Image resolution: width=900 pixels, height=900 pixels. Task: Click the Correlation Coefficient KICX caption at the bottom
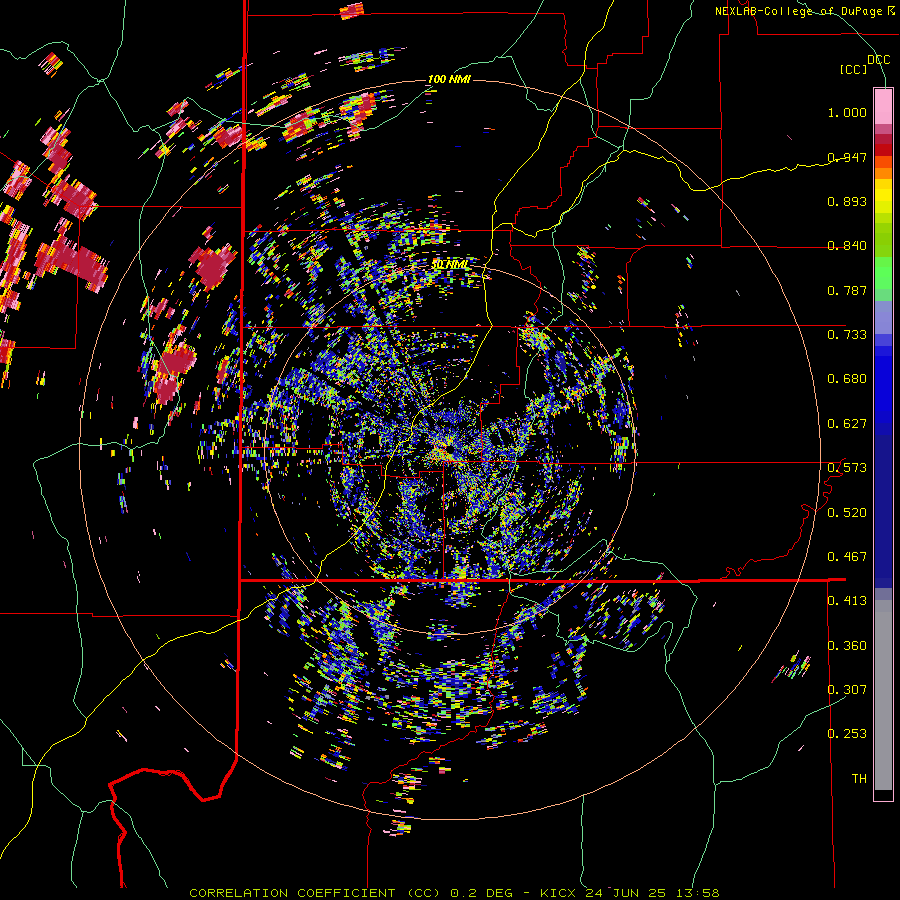pyautogui.click(x=454, y=893)
